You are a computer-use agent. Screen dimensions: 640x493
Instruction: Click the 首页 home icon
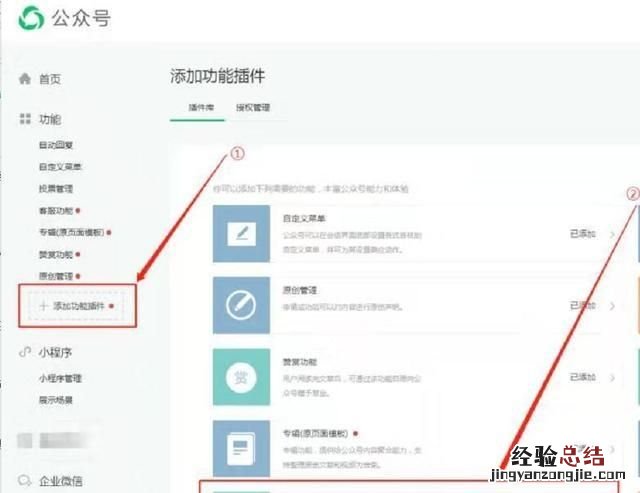click(x=25, y=78)
